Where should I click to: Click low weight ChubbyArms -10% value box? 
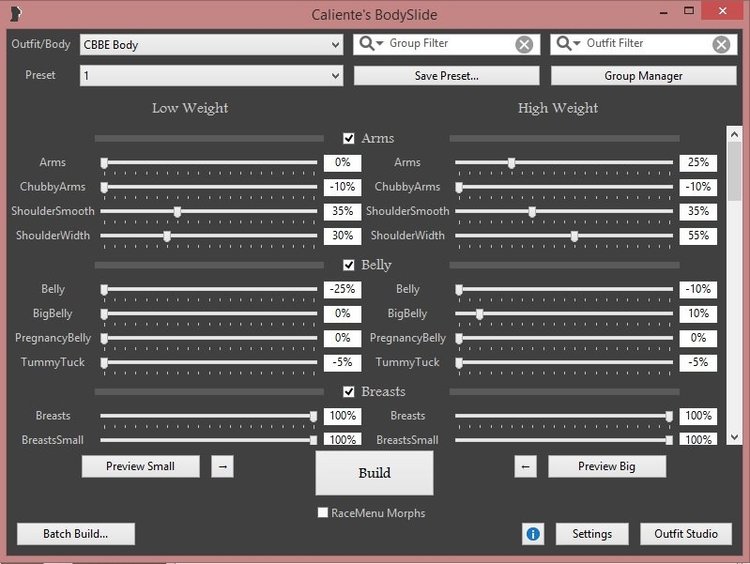342,187
